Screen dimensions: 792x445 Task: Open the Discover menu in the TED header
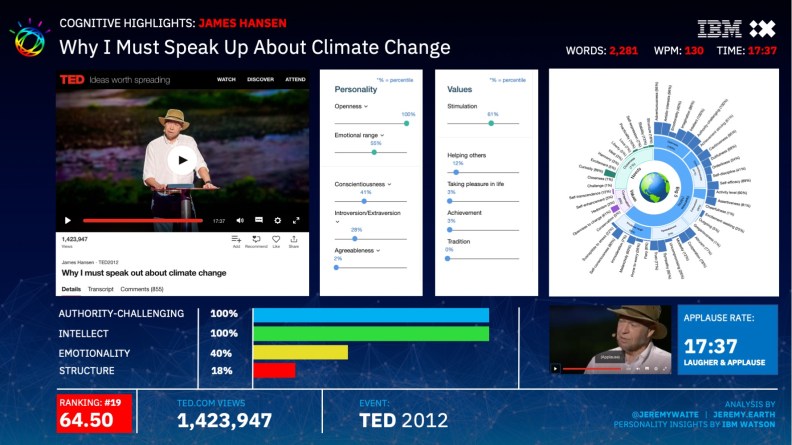point(258,79)
